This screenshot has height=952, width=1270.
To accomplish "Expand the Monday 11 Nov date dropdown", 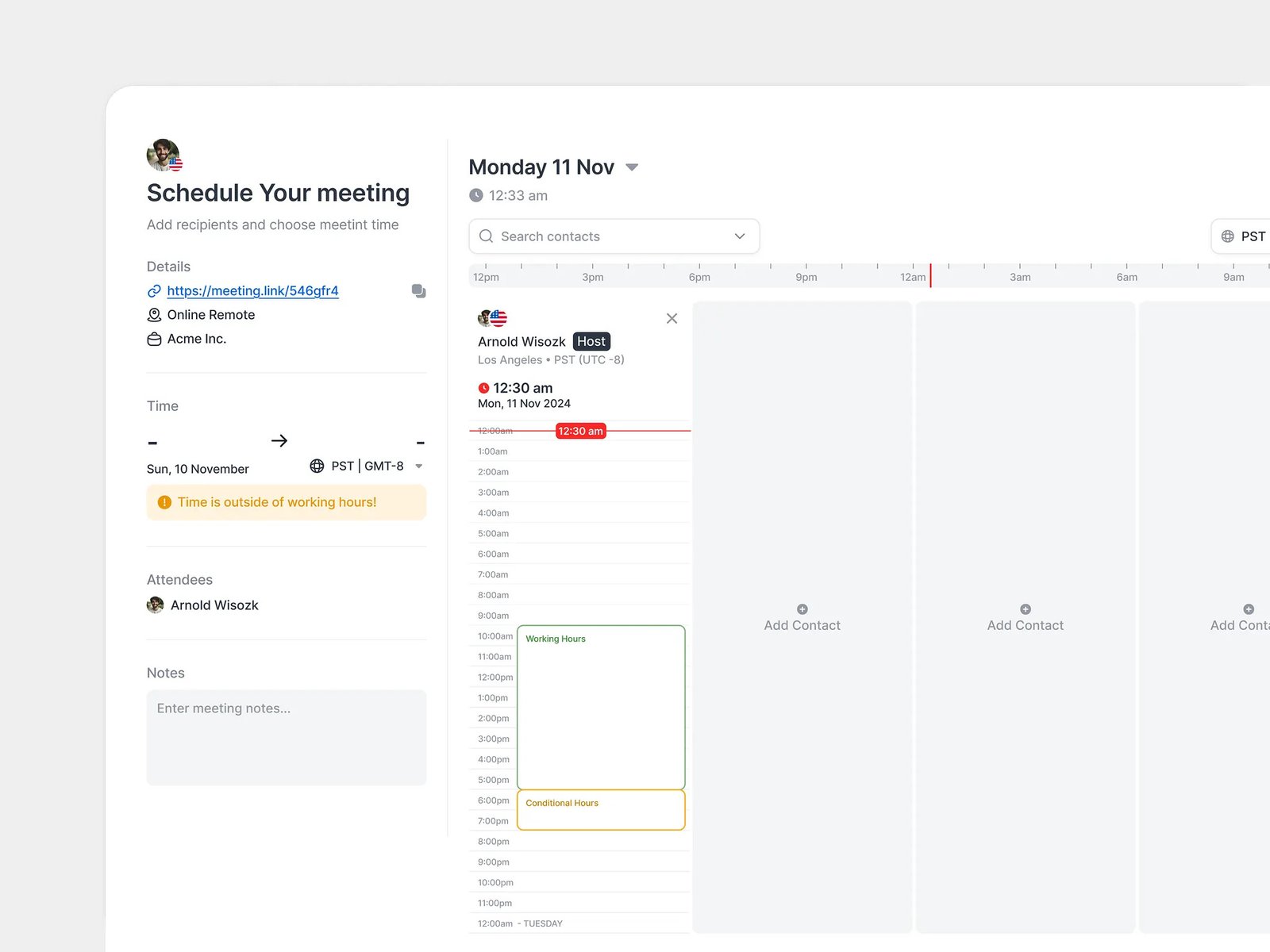I will (x=632, y=167).
